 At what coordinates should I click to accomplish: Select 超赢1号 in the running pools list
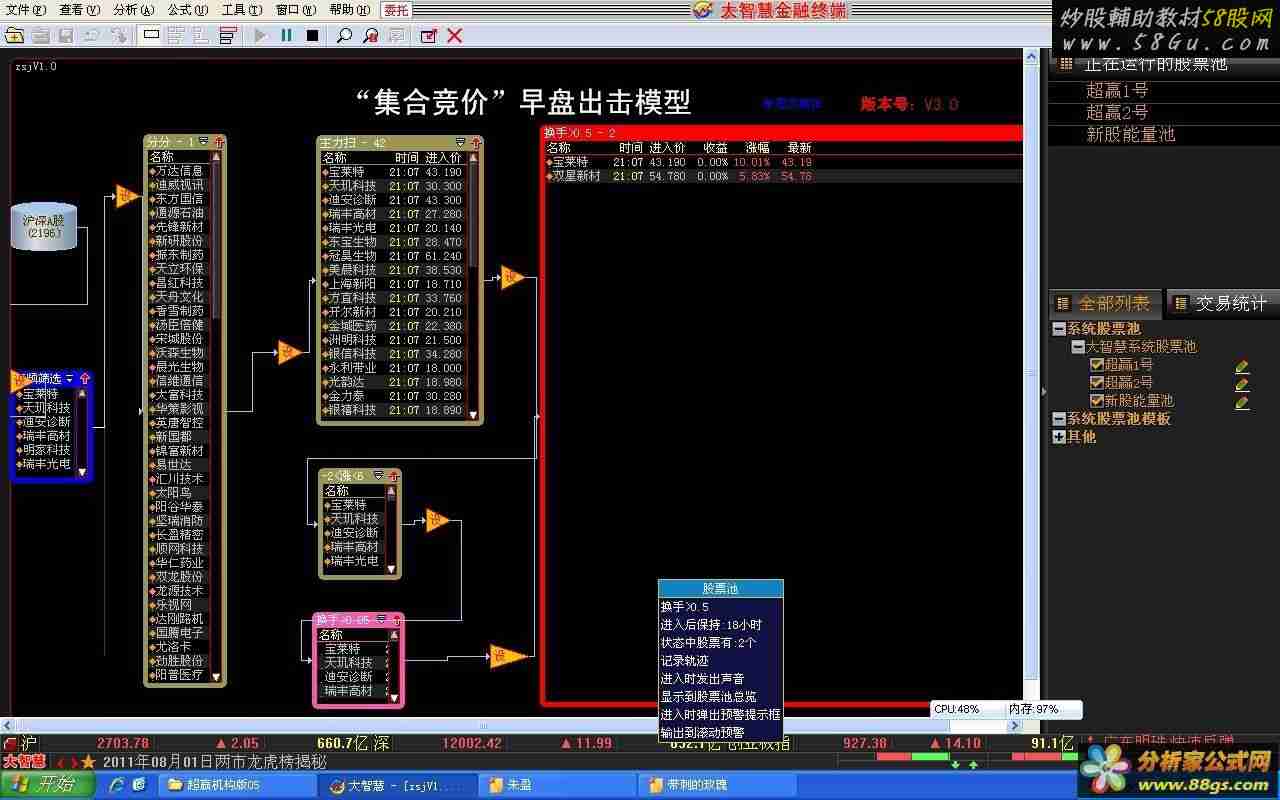[1117, 90]
